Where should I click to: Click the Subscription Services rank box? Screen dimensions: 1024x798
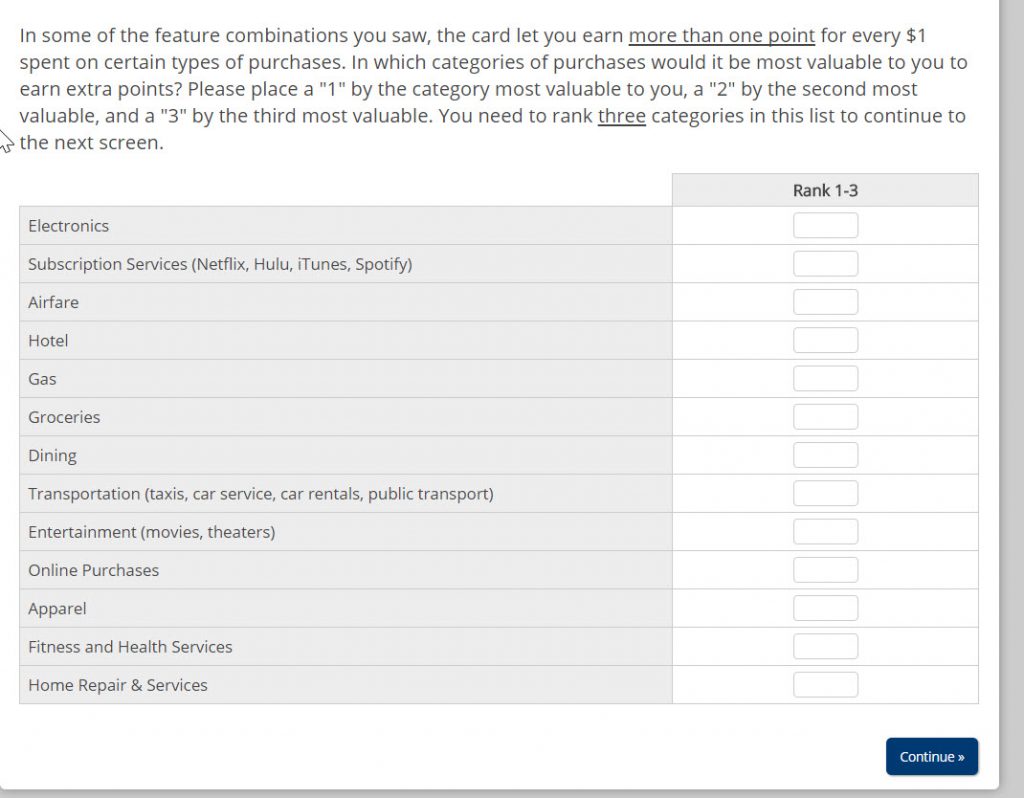pos(825,264)
